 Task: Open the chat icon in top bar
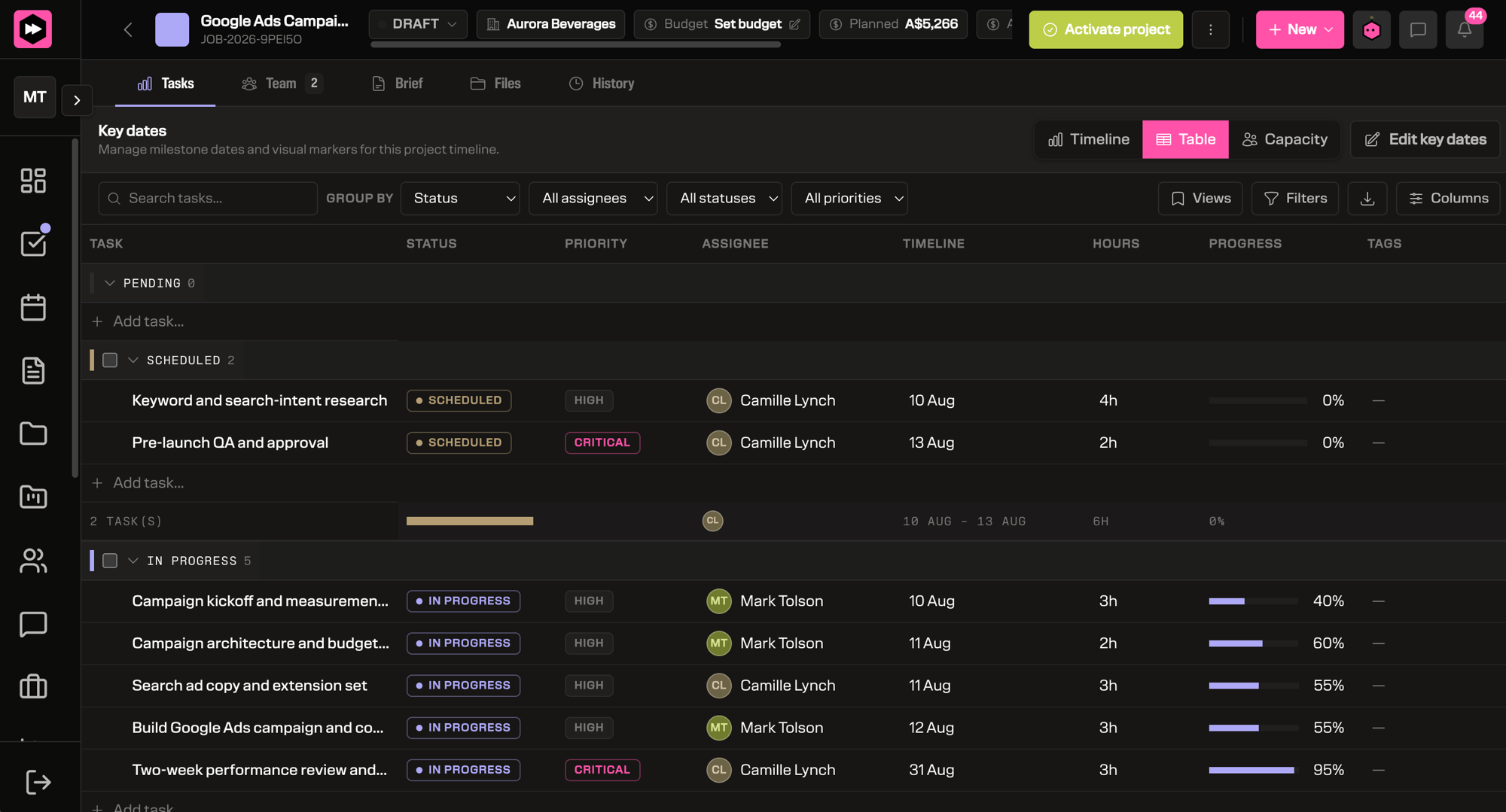[1418, 29]
